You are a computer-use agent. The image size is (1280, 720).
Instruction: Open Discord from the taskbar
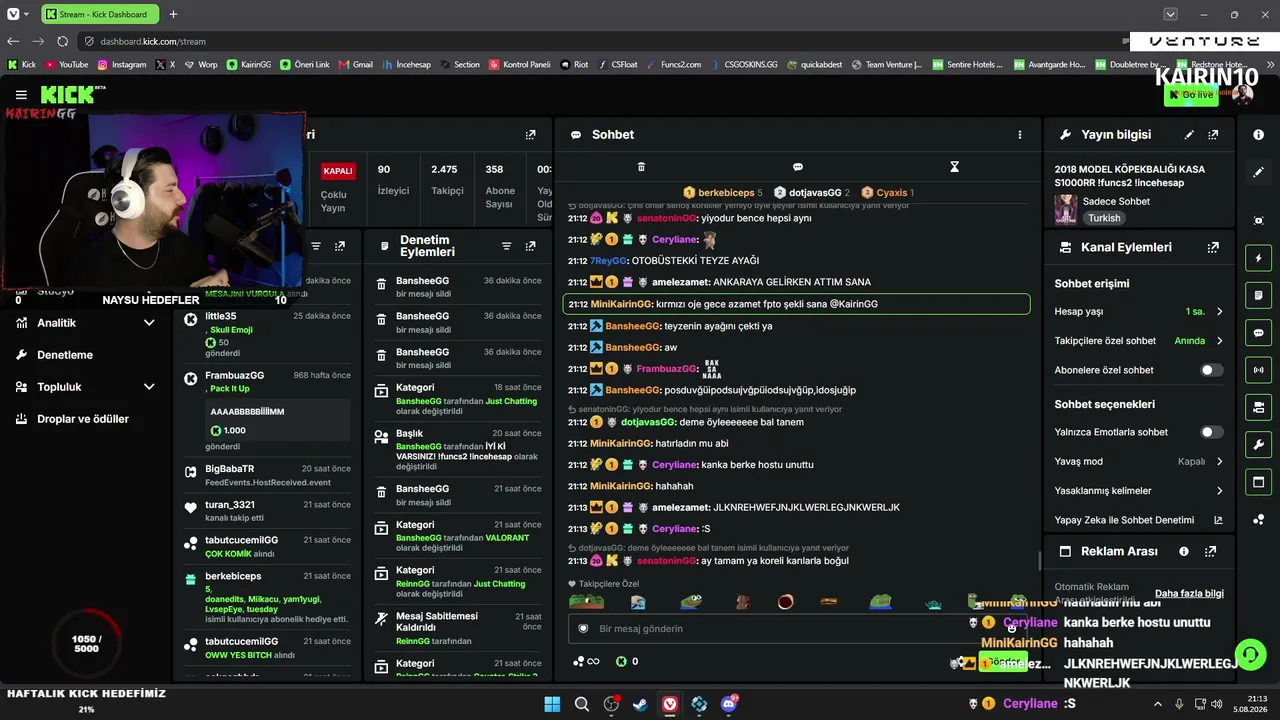pos(729,704)
